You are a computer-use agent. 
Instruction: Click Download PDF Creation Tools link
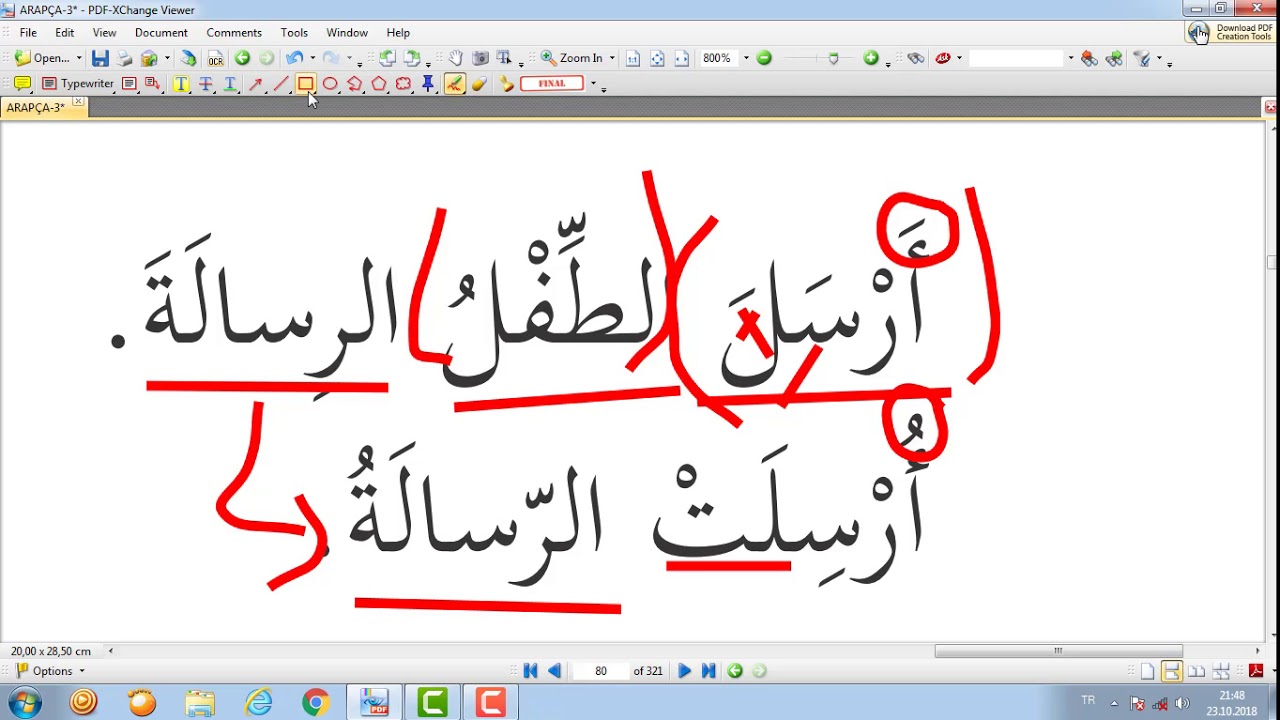pos(1230,32)
